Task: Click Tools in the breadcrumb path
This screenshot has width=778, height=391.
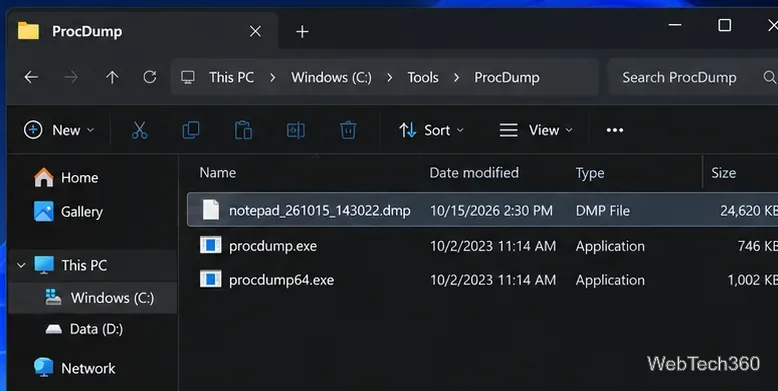Action: pos(423,77)
